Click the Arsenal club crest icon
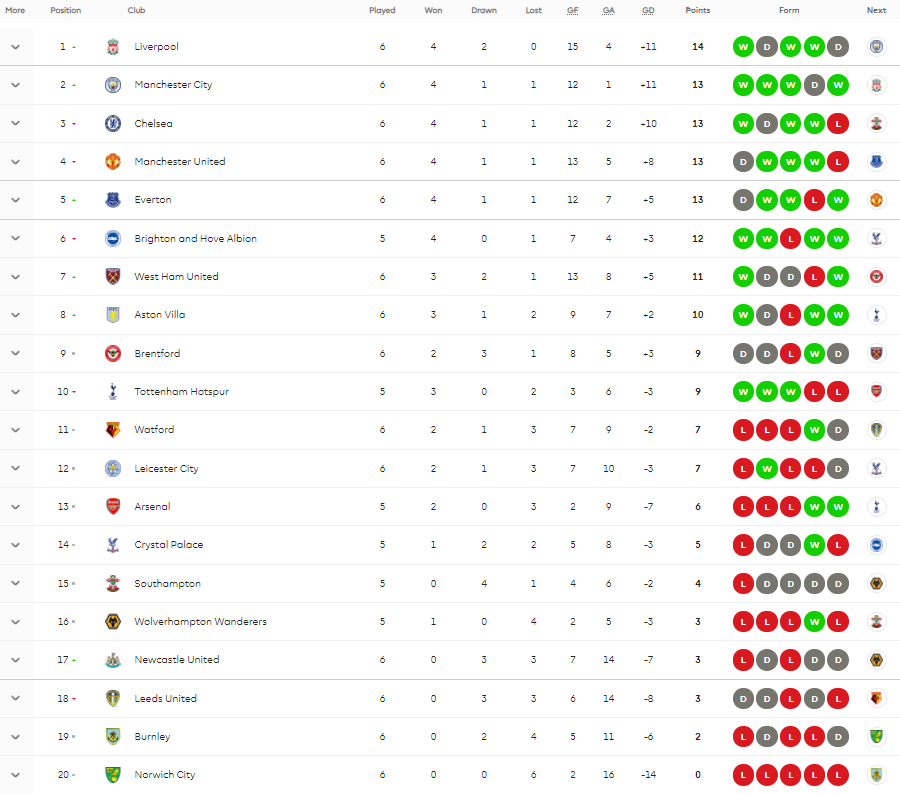900x794 pixels. click(113, 507)
